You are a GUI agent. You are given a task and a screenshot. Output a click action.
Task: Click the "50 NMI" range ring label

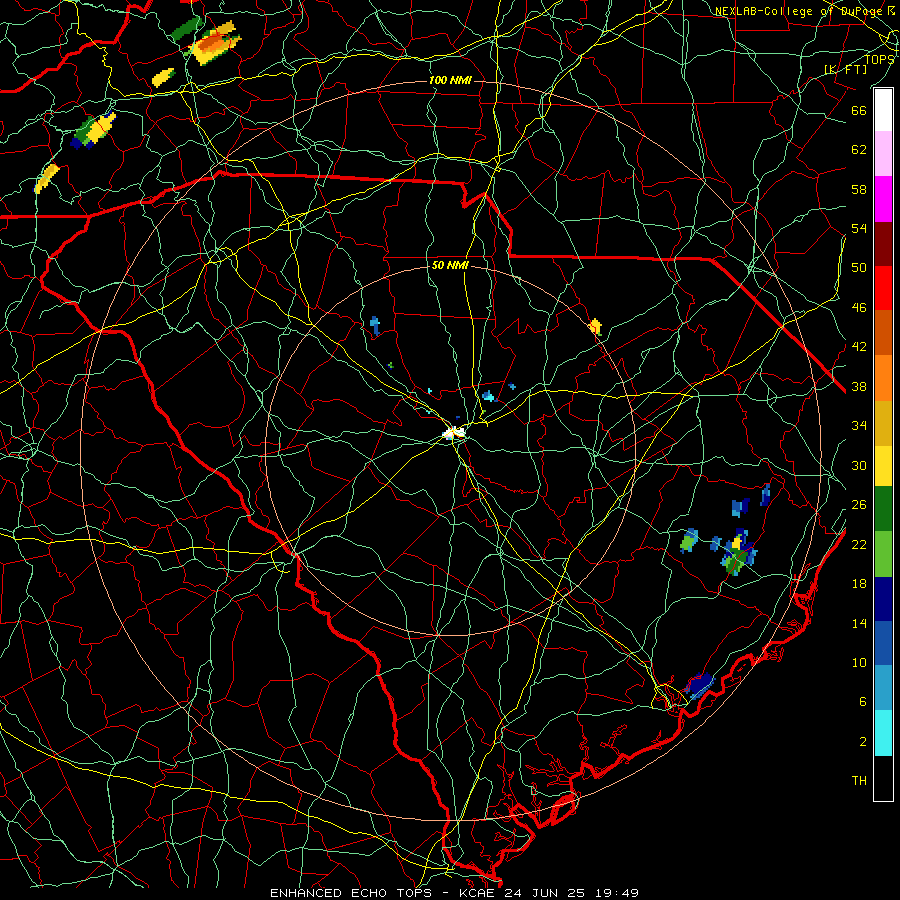click(x=451, y=265)
